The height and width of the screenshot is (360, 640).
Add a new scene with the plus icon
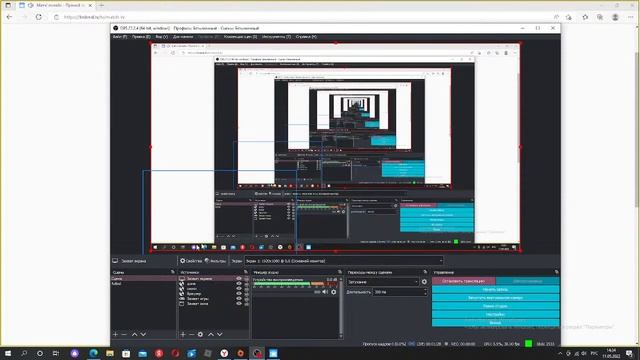click(116, 334)
